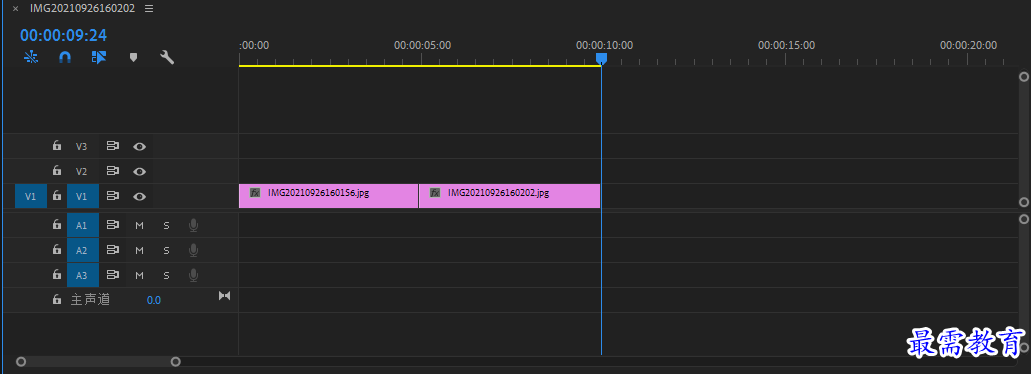Image resolution: width=1031 pixels, height=374 pixels.
Task: Click the playhead timecode 00:00:09:24
Action: pos(63,35)
